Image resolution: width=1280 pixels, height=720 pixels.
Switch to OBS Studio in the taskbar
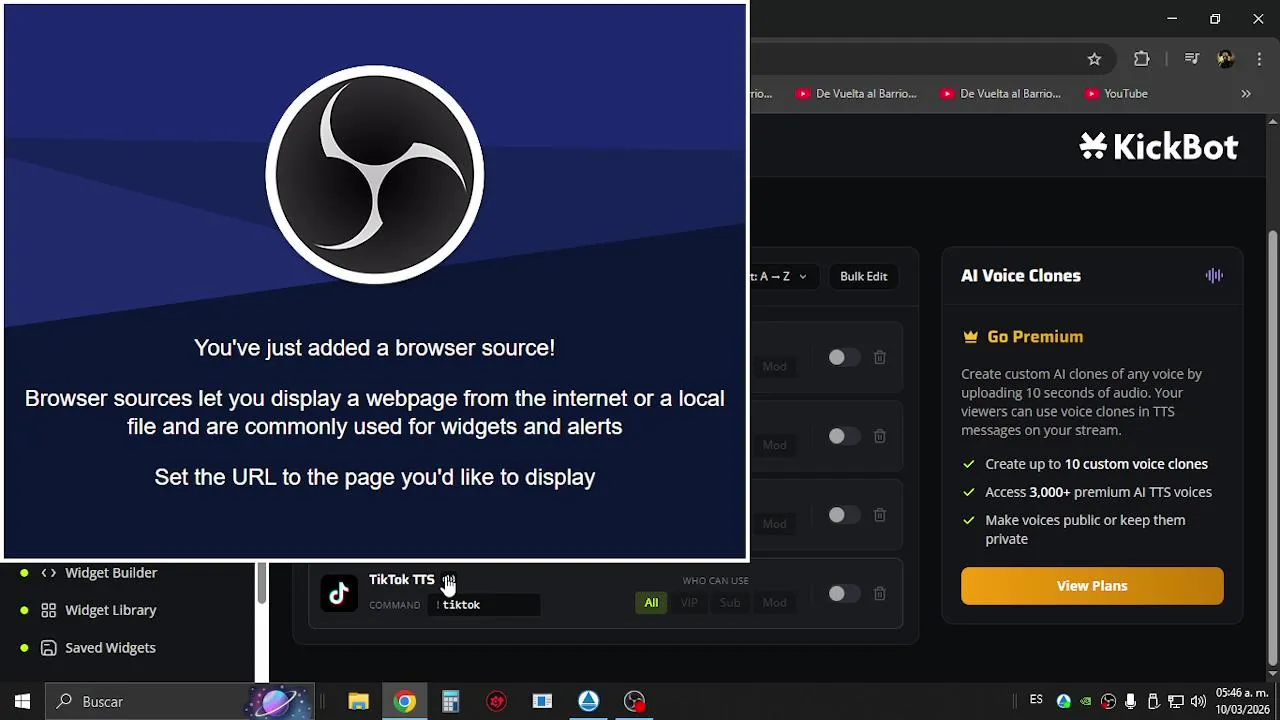click(635, 701)
